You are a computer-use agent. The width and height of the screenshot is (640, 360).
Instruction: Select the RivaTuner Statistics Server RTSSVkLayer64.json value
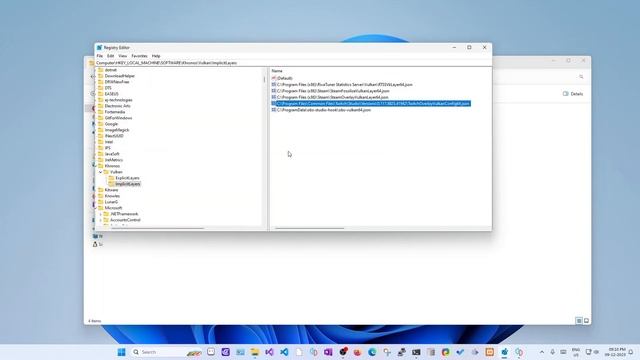click(344, 84)
